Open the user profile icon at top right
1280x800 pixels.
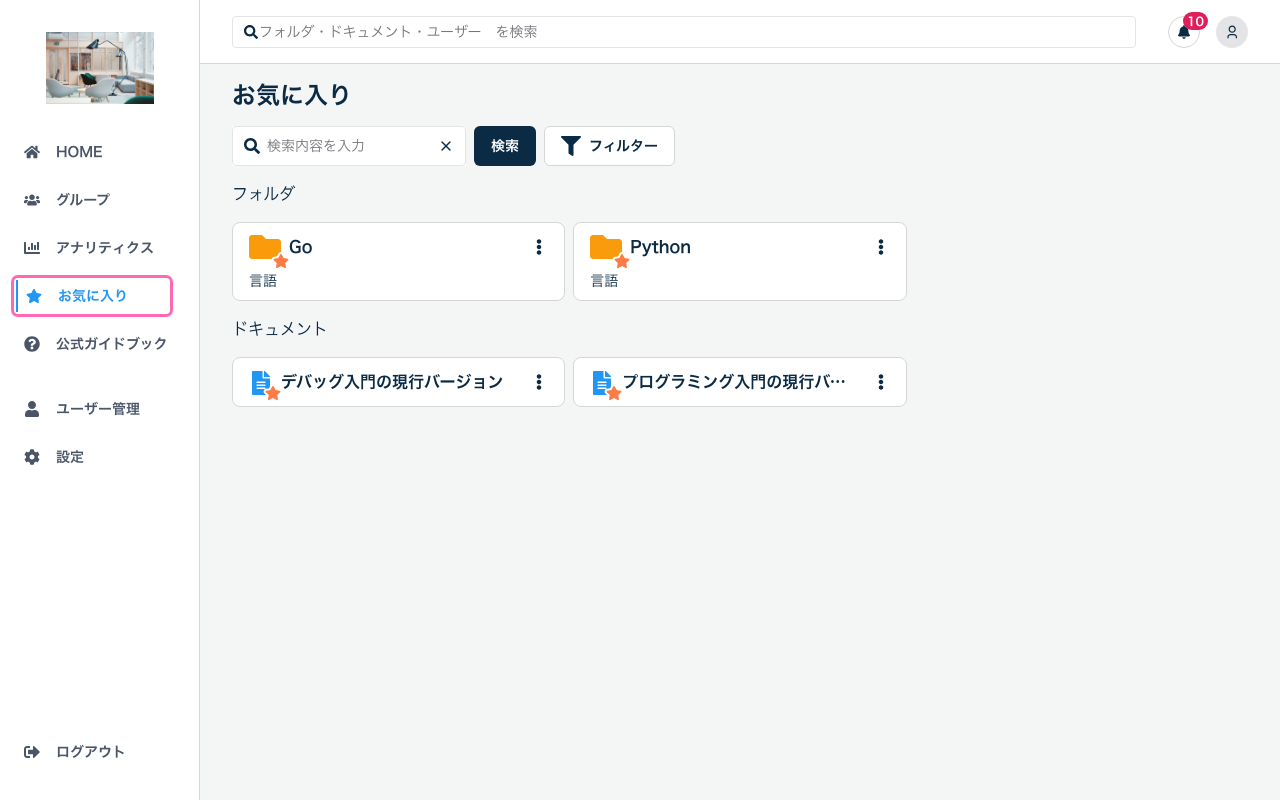point(1232,32)
